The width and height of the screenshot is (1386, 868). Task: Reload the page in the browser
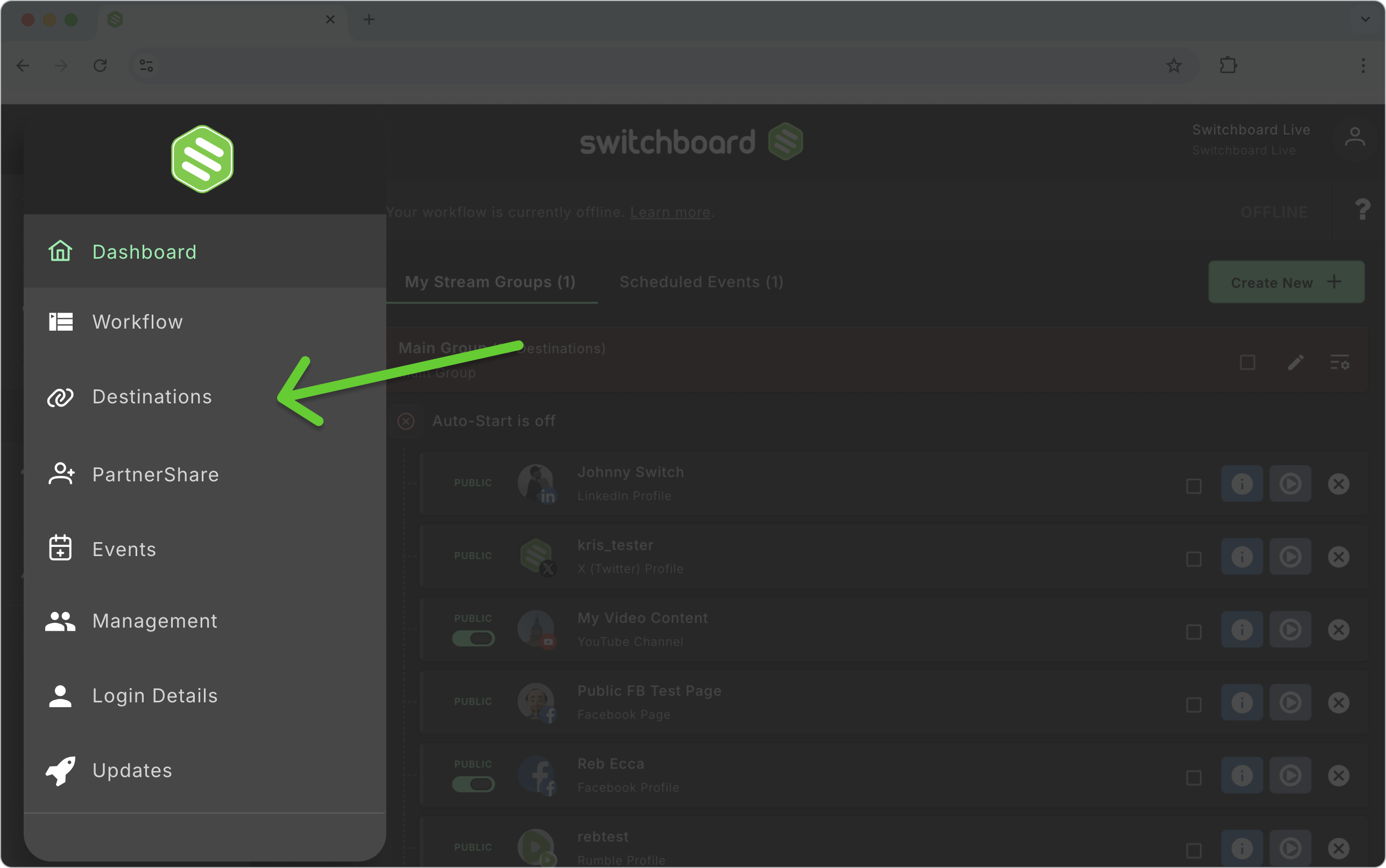101,66
